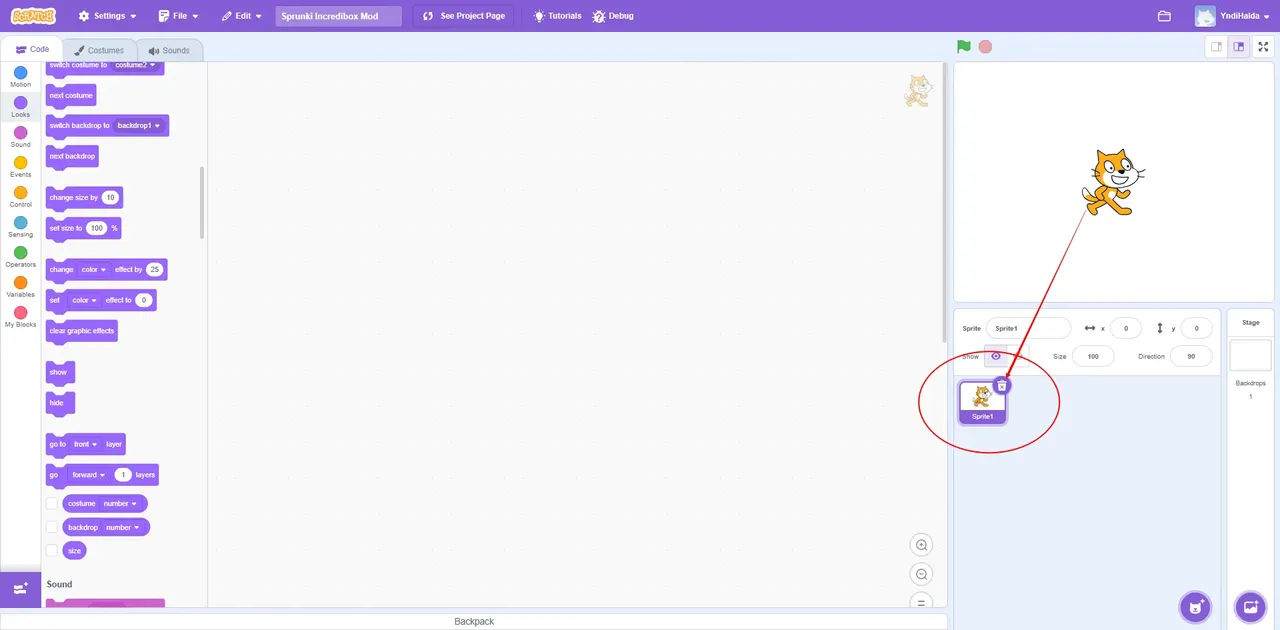Zoom in on the code workspace
Screen dimensions: 1280x630
922,545
